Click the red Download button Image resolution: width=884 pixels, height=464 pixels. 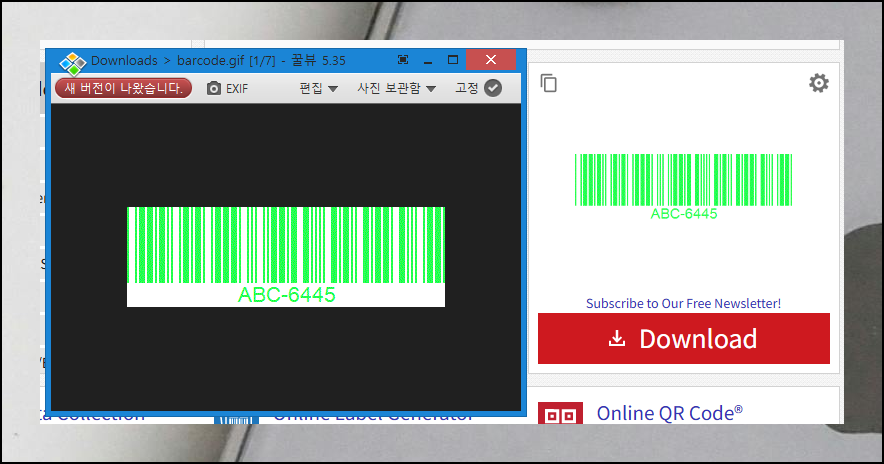tap(684, 339)
